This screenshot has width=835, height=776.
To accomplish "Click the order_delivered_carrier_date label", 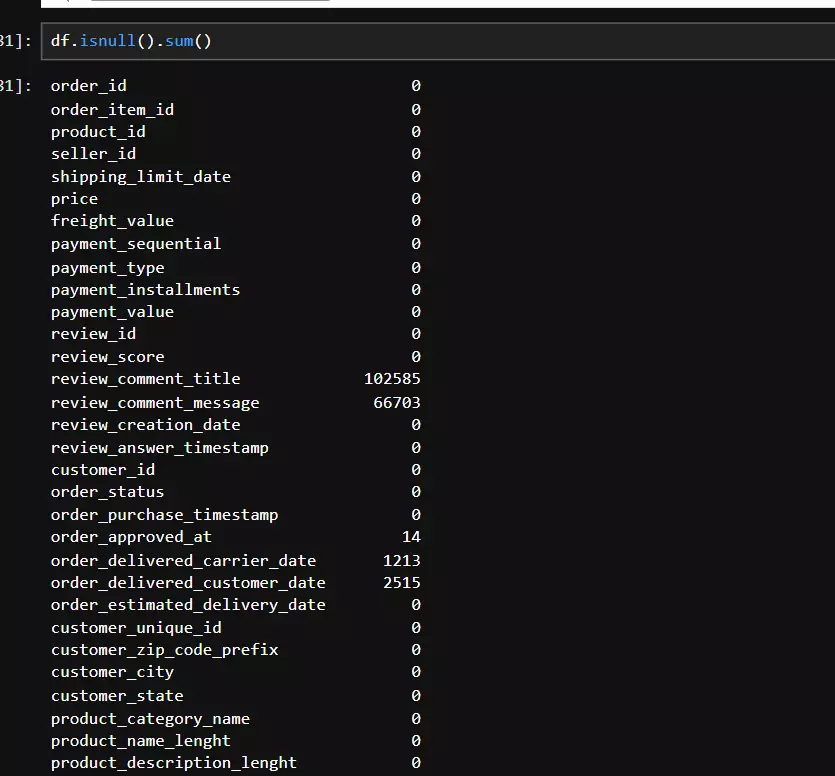I will pyautogui.click(x=183, y=561).
